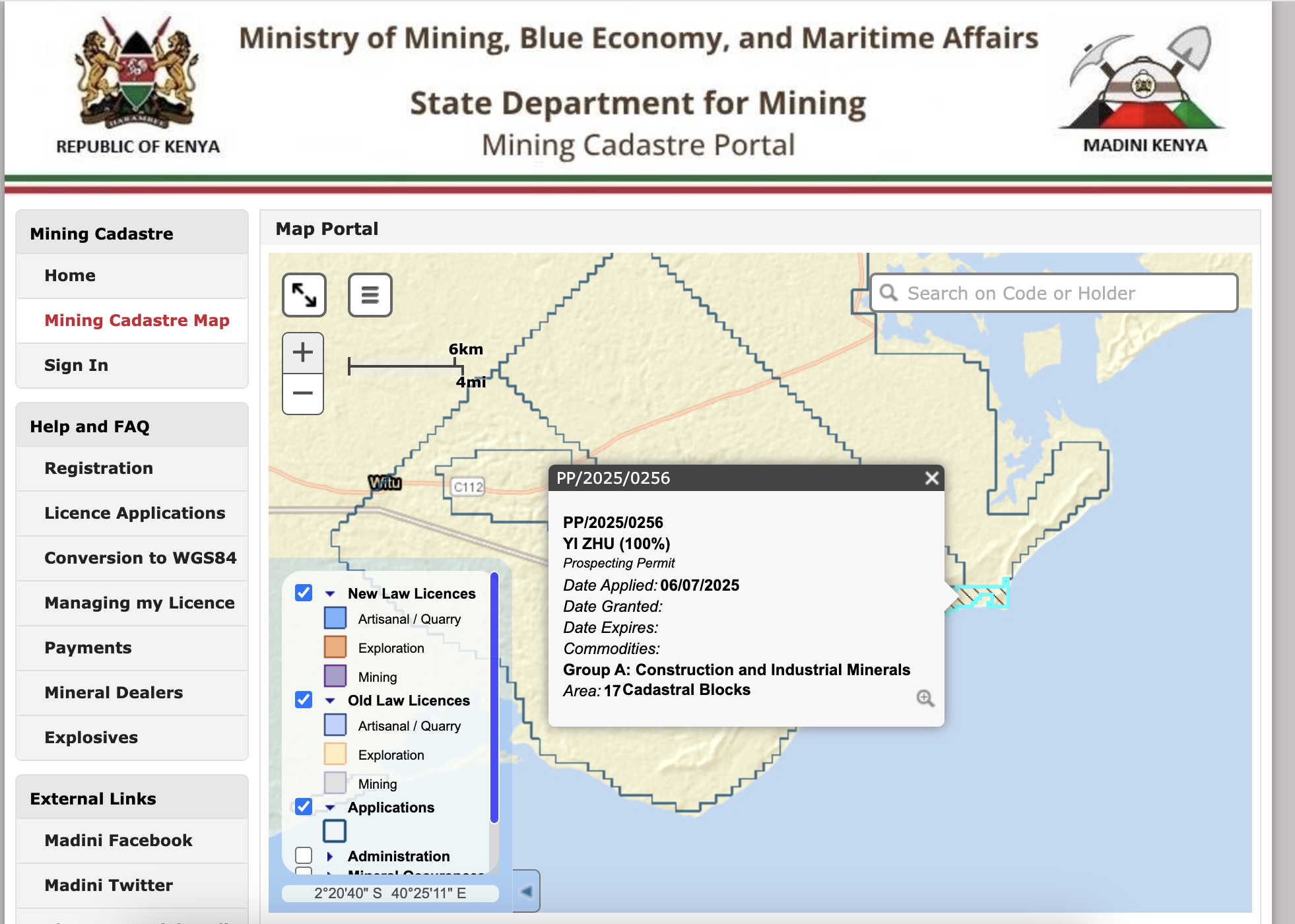The width and height of the screenshot is (1295, 924).
Task: Open the Sign In menu item
Action: click(x=76, y=365)
